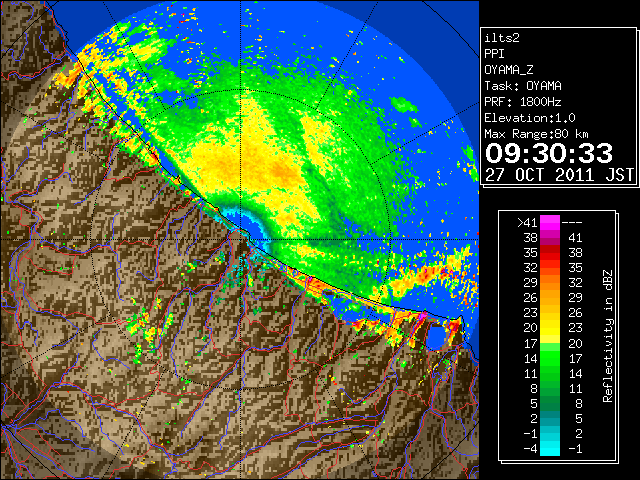
Task: Pick the teal 2–5 dBZ swatch
Action: (550, 419)
